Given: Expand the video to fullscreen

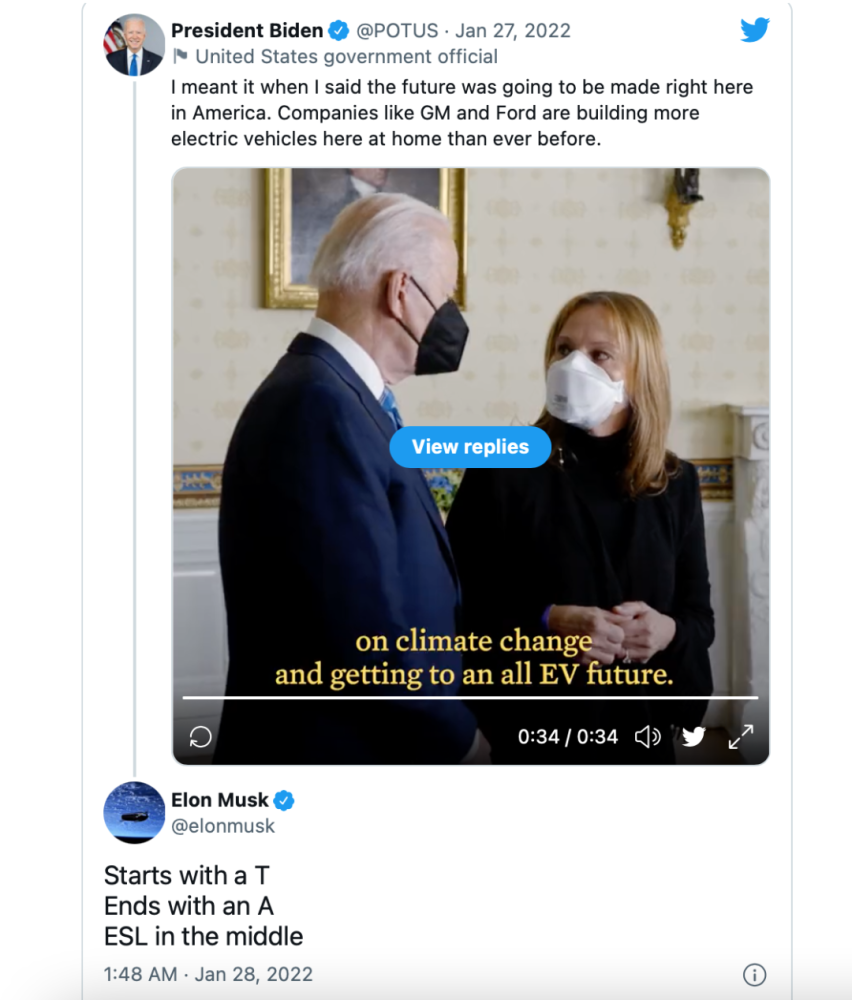Looking at the screenshot, I should pyautogui.click(x=740, y=737).
